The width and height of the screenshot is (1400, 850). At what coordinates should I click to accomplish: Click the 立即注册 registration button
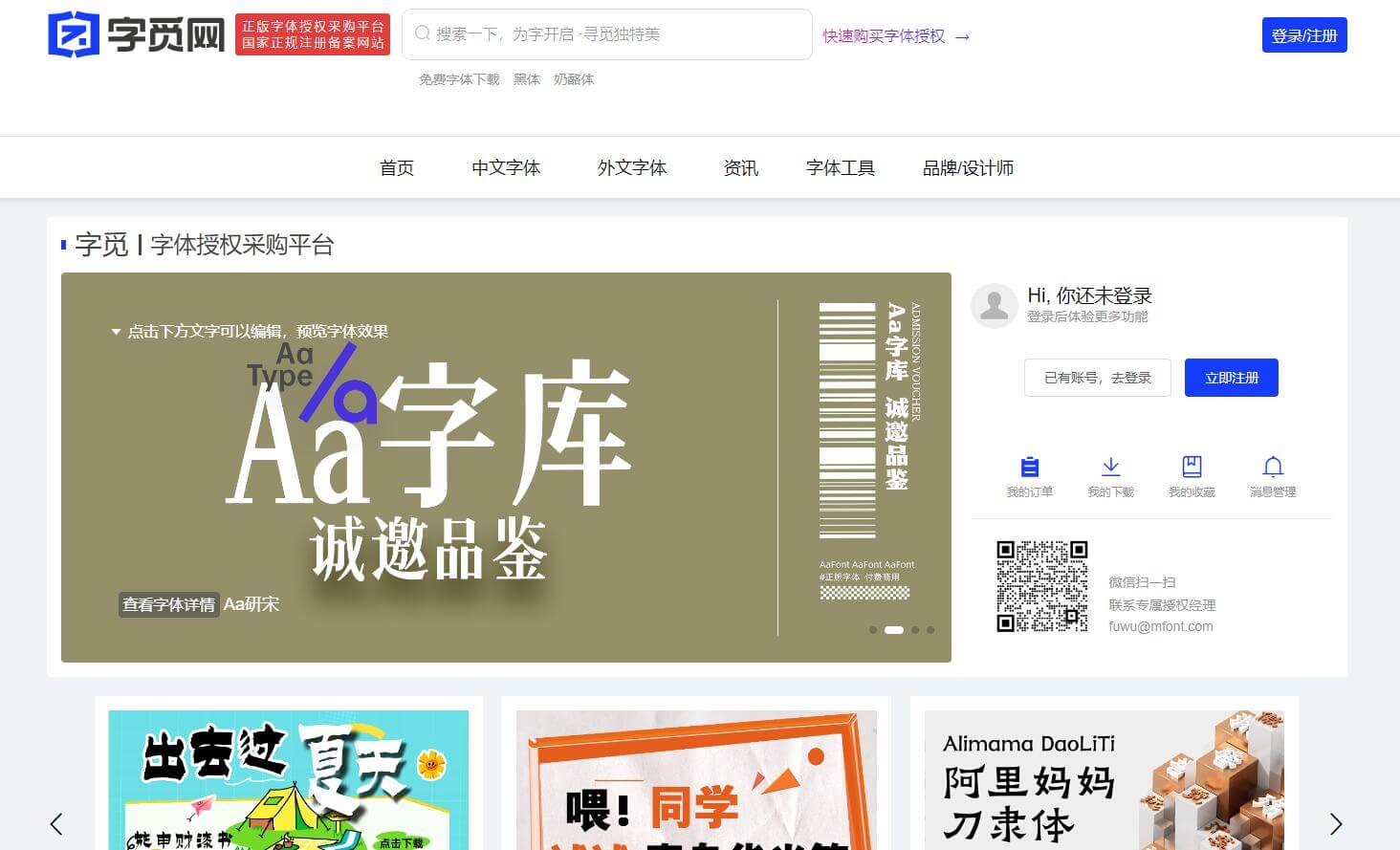coord(1231,378)
